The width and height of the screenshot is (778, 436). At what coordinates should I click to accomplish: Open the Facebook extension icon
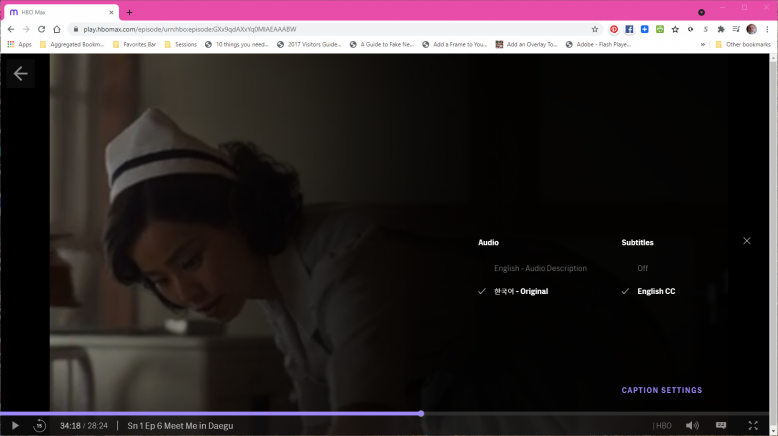click(x=629, y=29)
